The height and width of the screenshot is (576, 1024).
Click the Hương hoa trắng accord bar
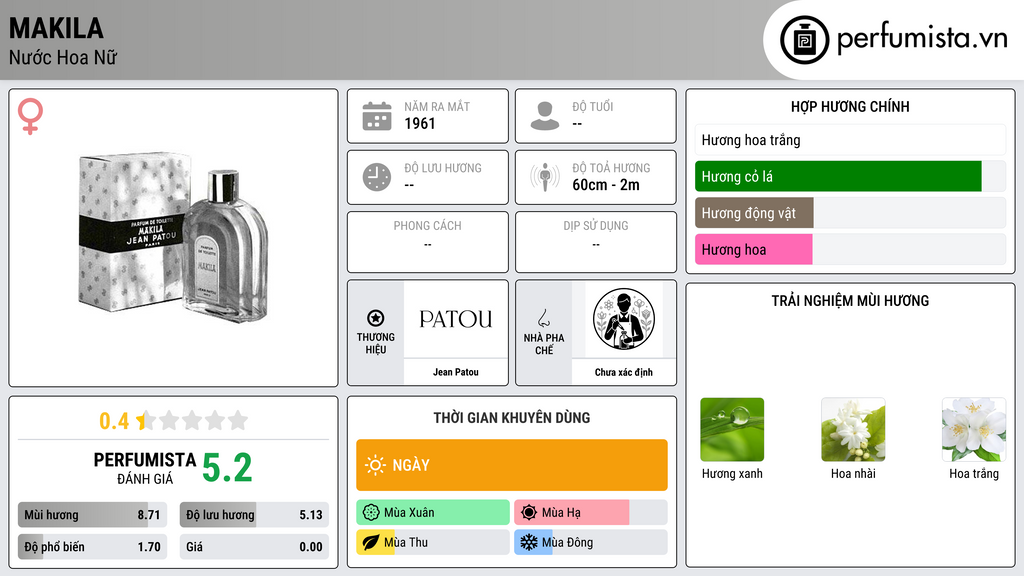click(850, 140)
